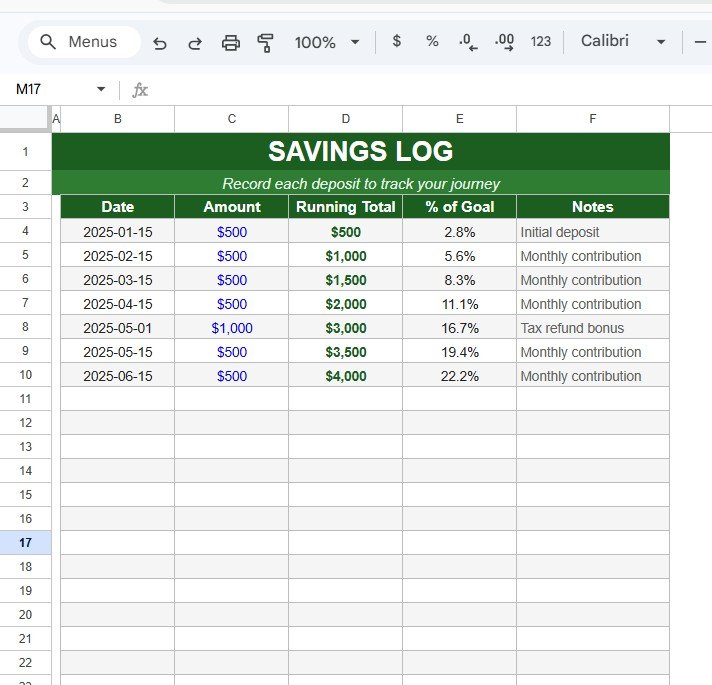The width and height of the screenshot is (712, 685).
Task: Open the 123 more number formats menu
Action: (x=541, y=42)
